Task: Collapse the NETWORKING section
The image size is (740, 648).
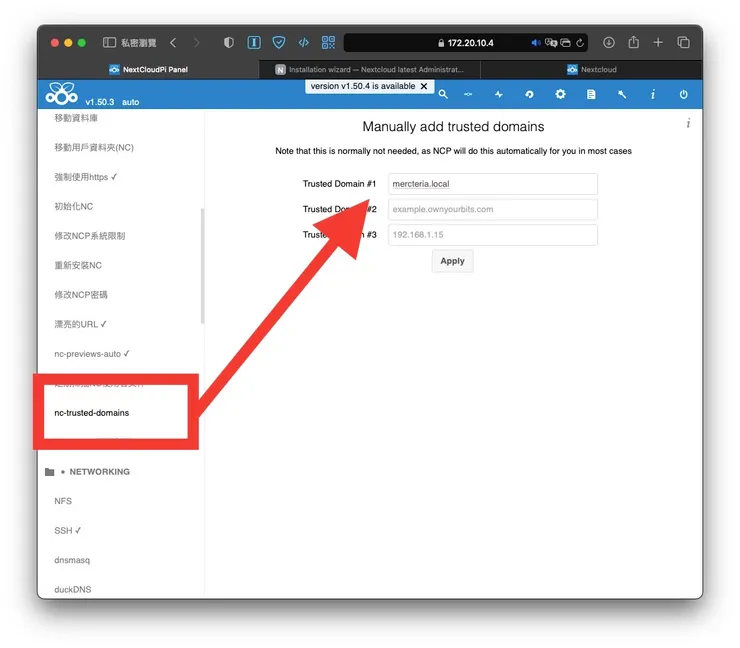Action: click(x=100, y=471)
